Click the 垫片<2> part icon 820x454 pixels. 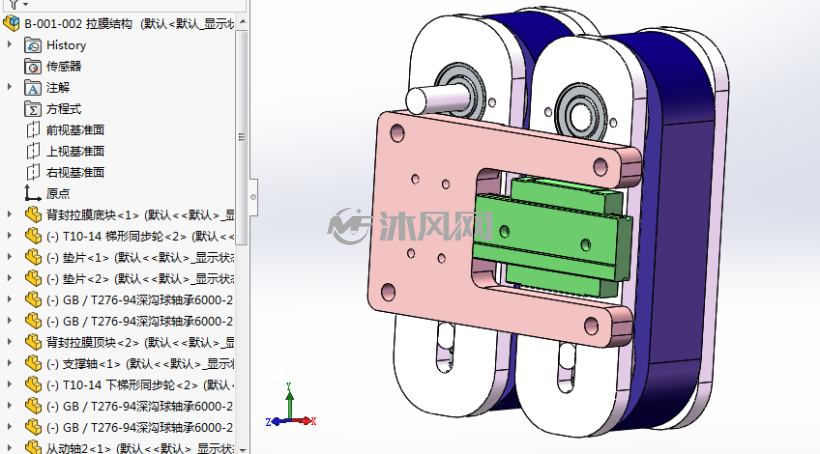[x=33, y=278]
